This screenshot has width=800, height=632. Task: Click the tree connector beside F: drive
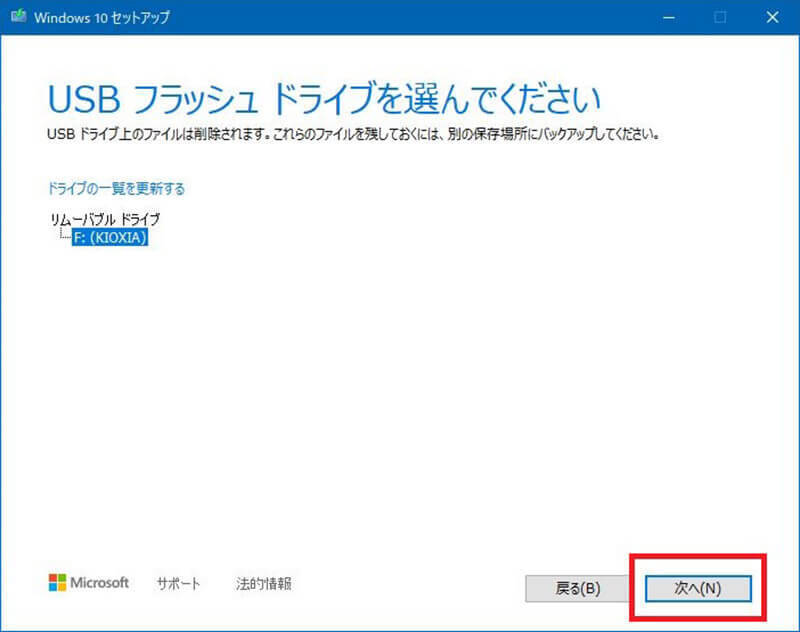click(x=64, y=236)
